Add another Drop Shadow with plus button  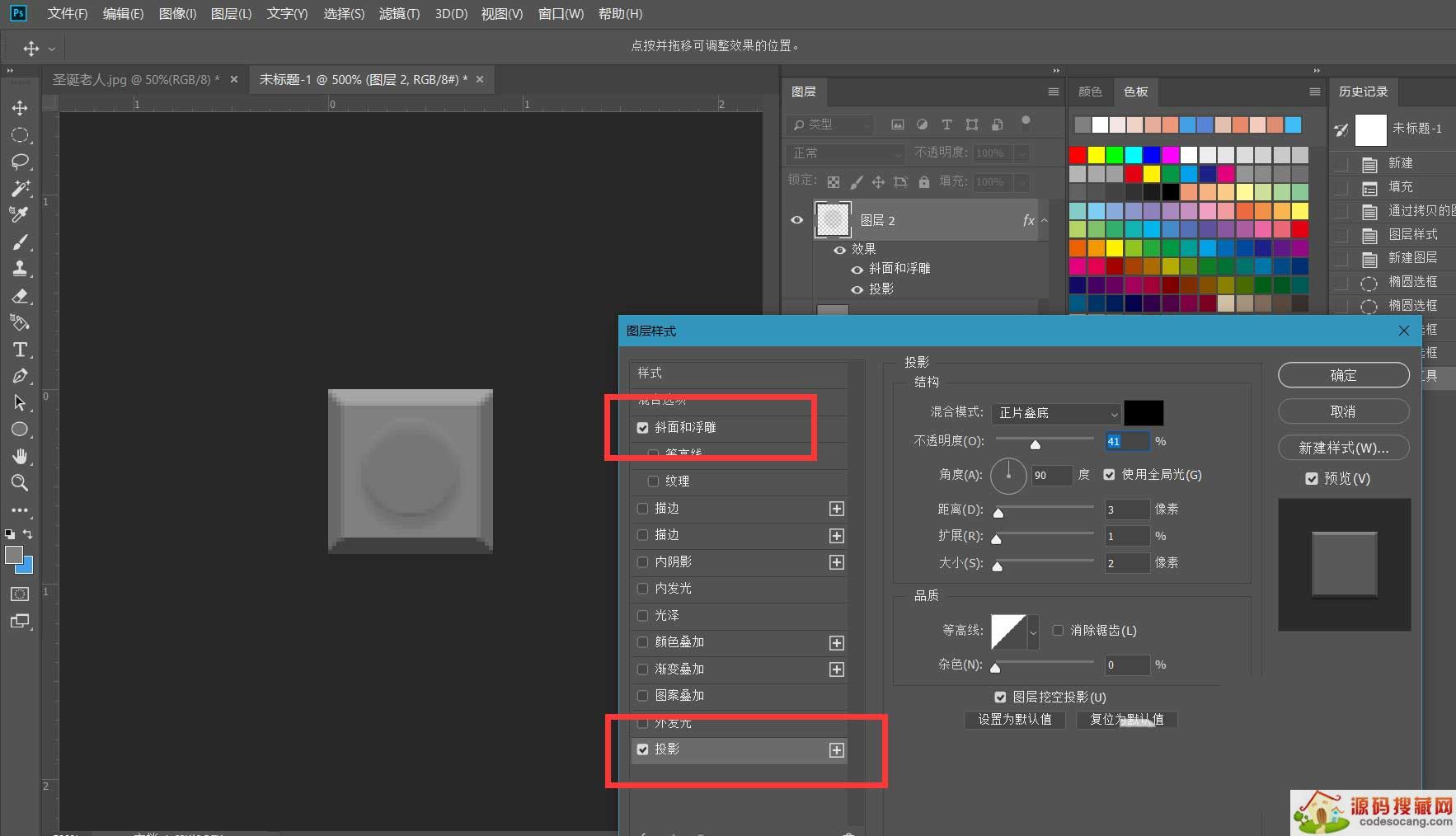click(836, 750)
